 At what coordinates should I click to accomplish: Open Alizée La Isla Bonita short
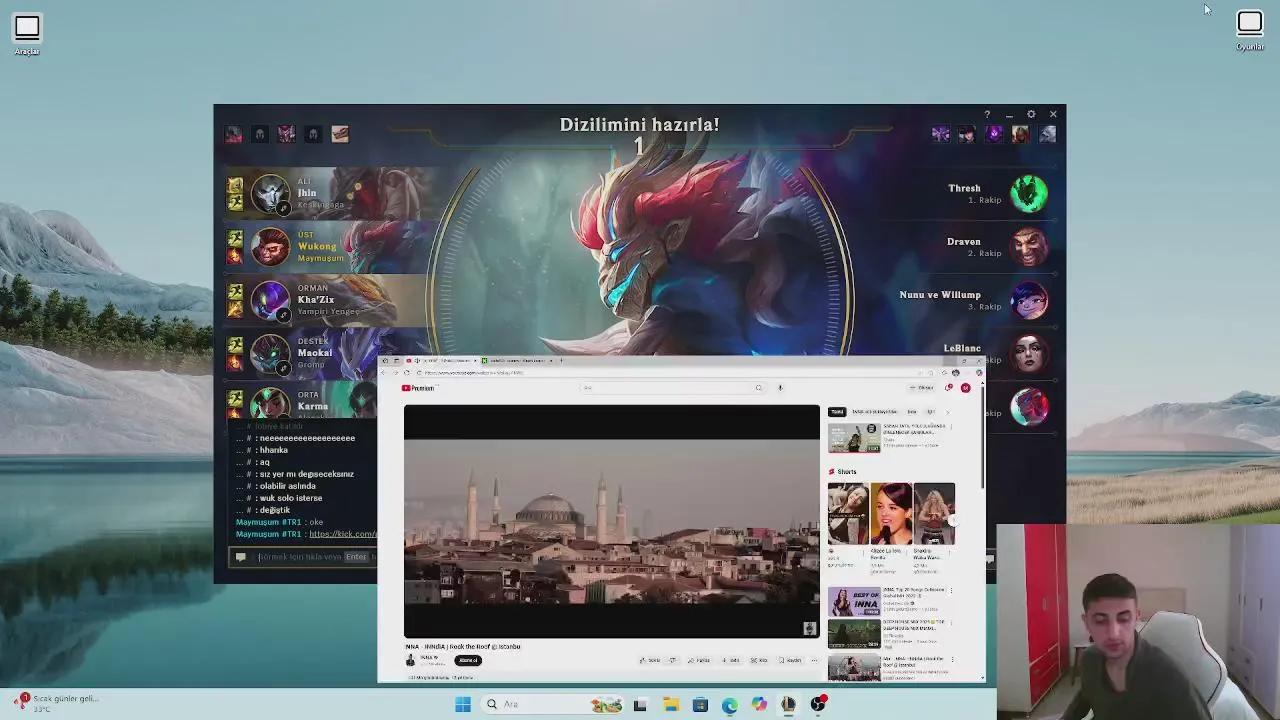click(x=891, y=514)
